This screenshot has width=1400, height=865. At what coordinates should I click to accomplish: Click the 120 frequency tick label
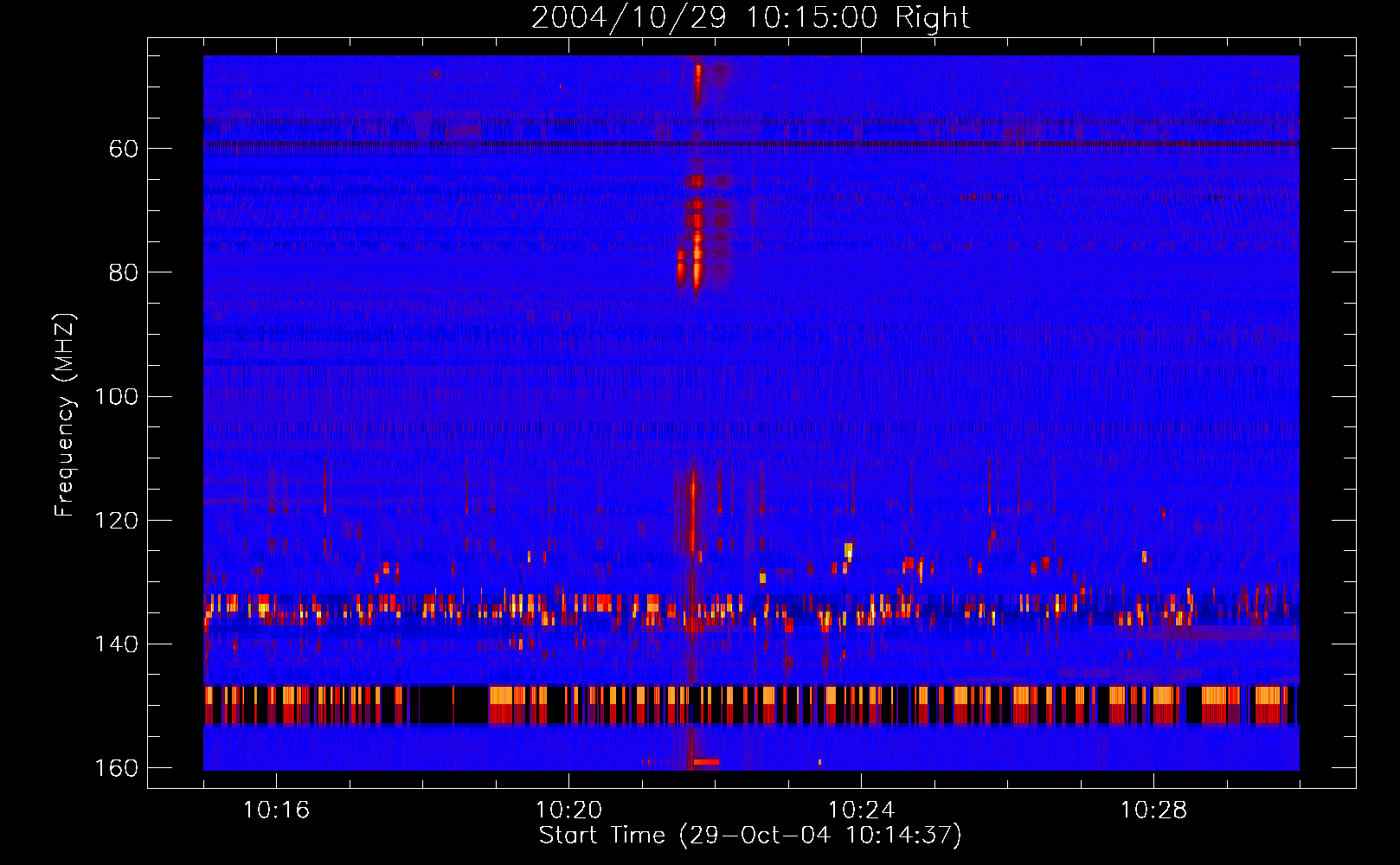tap(117, 521)
